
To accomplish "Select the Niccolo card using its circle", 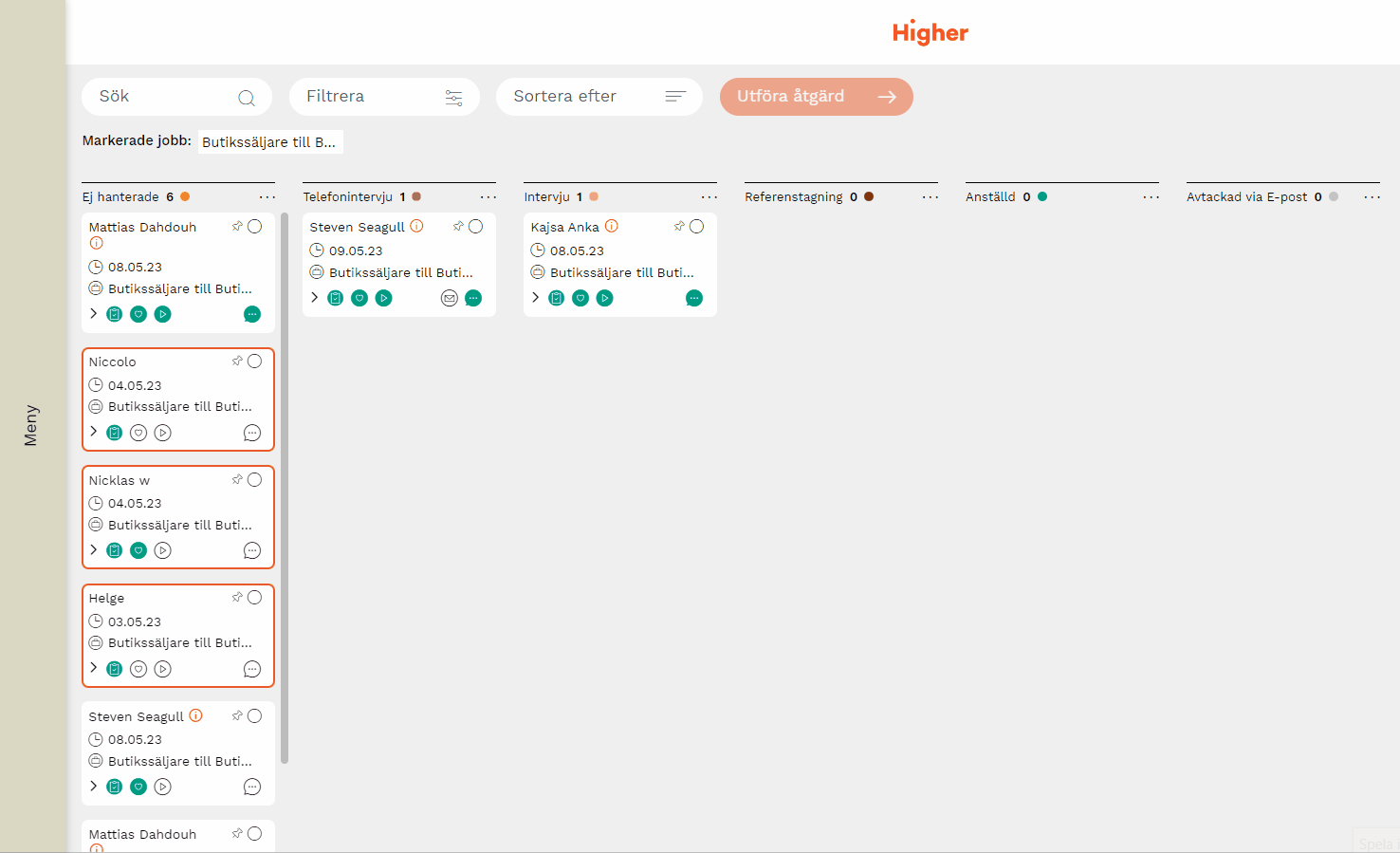I will pos(255,362).
